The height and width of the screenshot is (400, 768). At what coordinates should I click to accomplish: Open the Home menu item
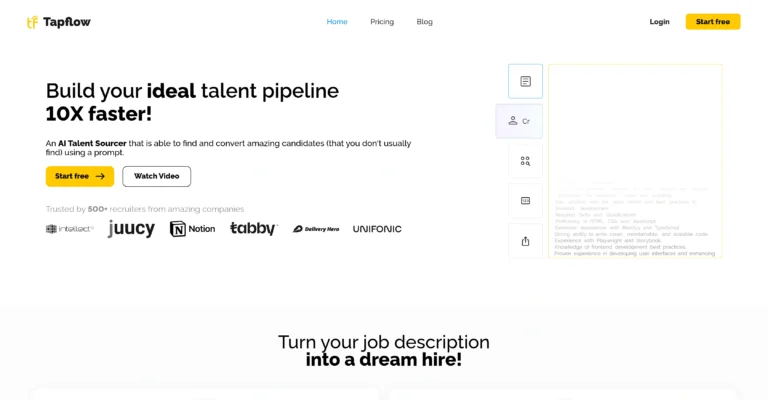pyautogui.click(x=337, y=22)
